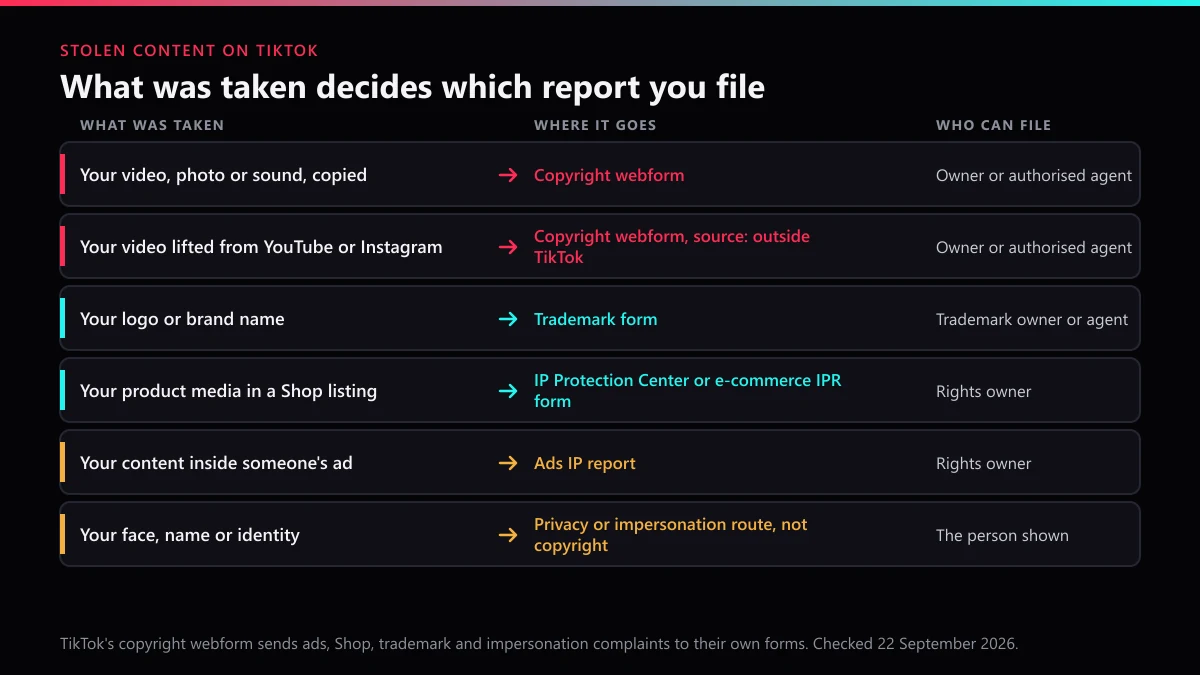1200x675 pixels.
Task: Click the arrow in the face, name or identity row
Action: pos(508,535)
